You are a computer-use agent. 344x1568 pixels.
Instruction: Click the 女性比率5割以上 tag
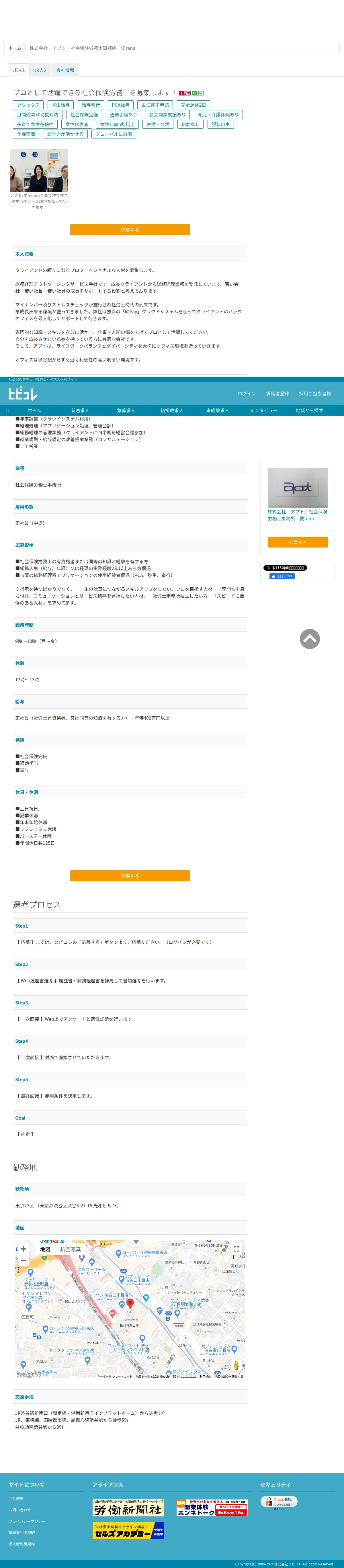click(118, 124)
